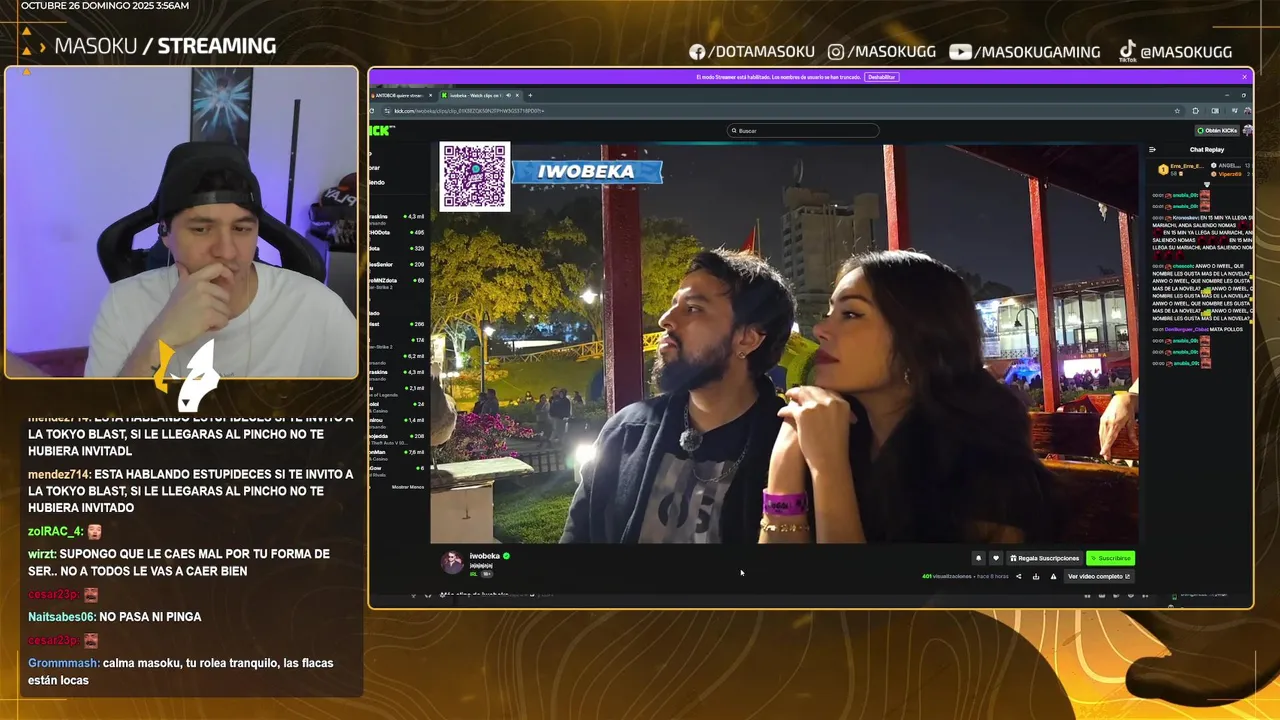Screen dimensions: 1280x720
Task: Click the Obtén KICKs button
Action: (x=1218, y=131)
